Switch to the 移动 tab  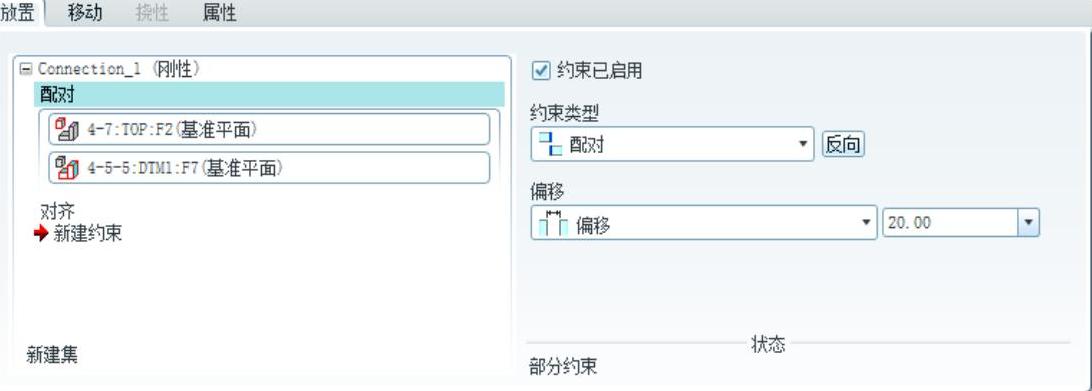point(85,12)
